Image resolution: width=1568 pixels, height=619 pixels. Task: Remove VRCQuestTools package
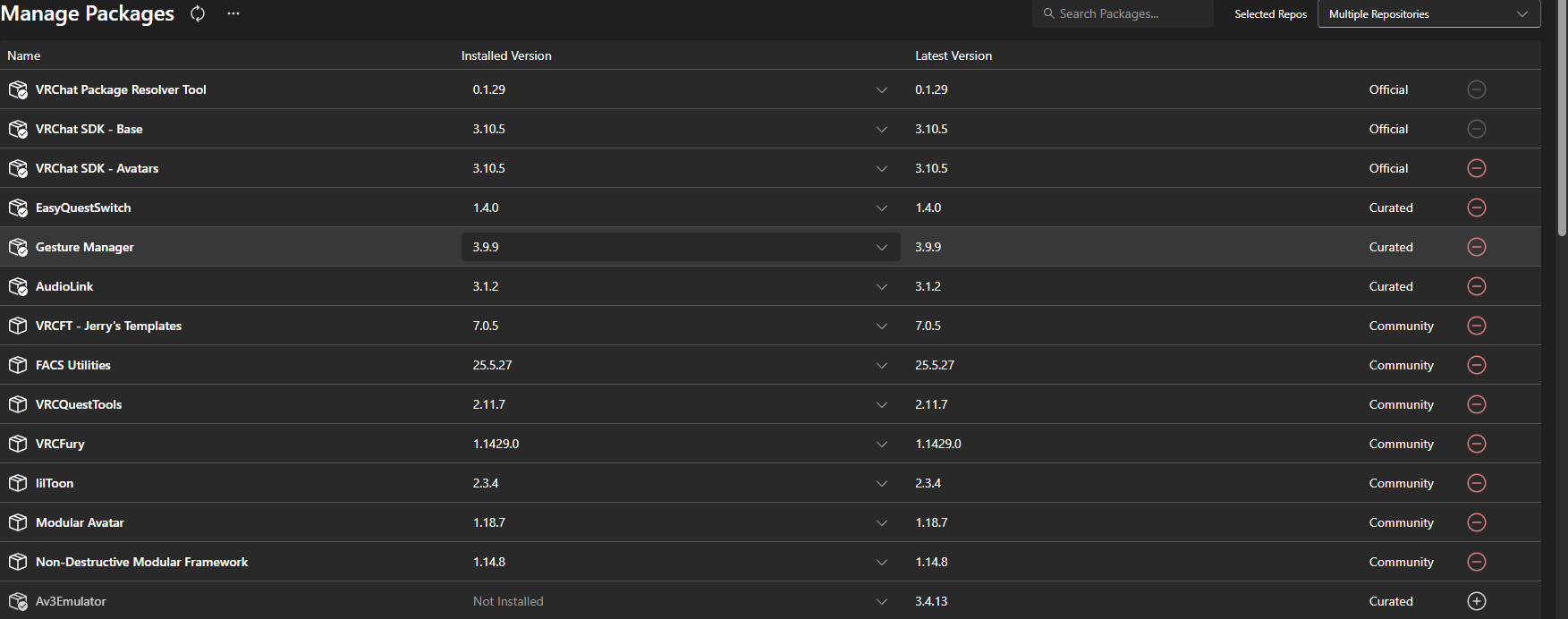pos(1477,404)
